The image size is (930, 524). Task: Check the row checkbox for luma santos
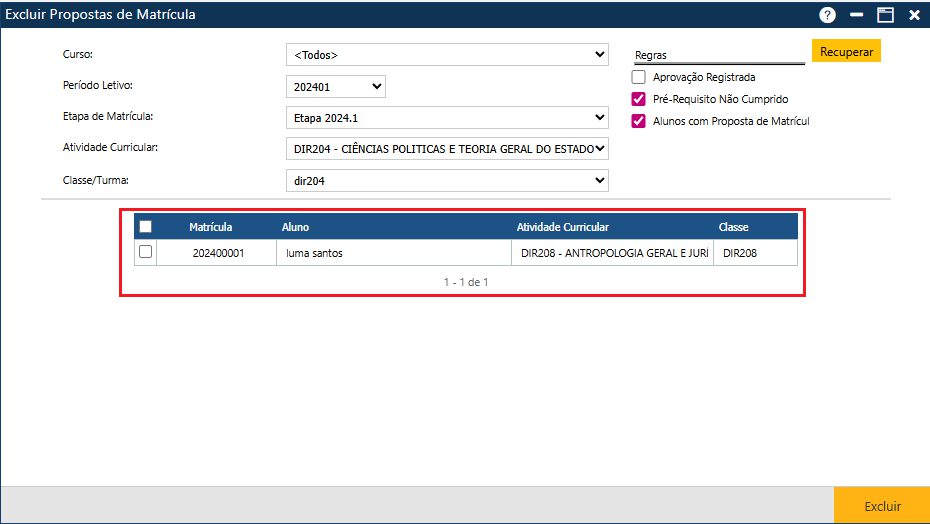(145, 252)
